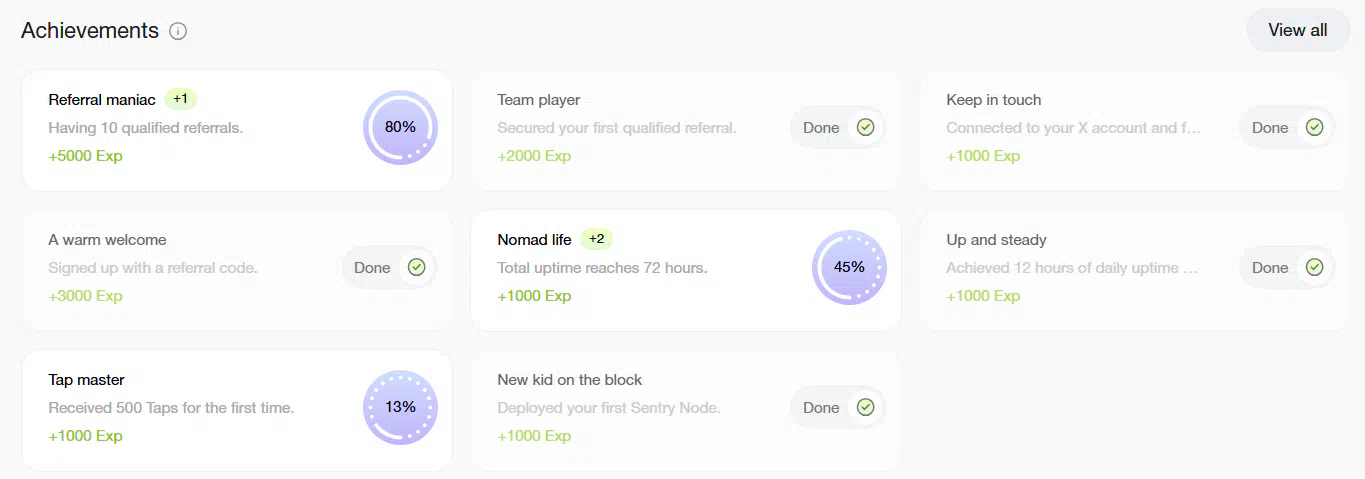Viewport: 1365px width, 479px height.
Task: Select the Done pill on Team player
Action: (x=838, y=127)
